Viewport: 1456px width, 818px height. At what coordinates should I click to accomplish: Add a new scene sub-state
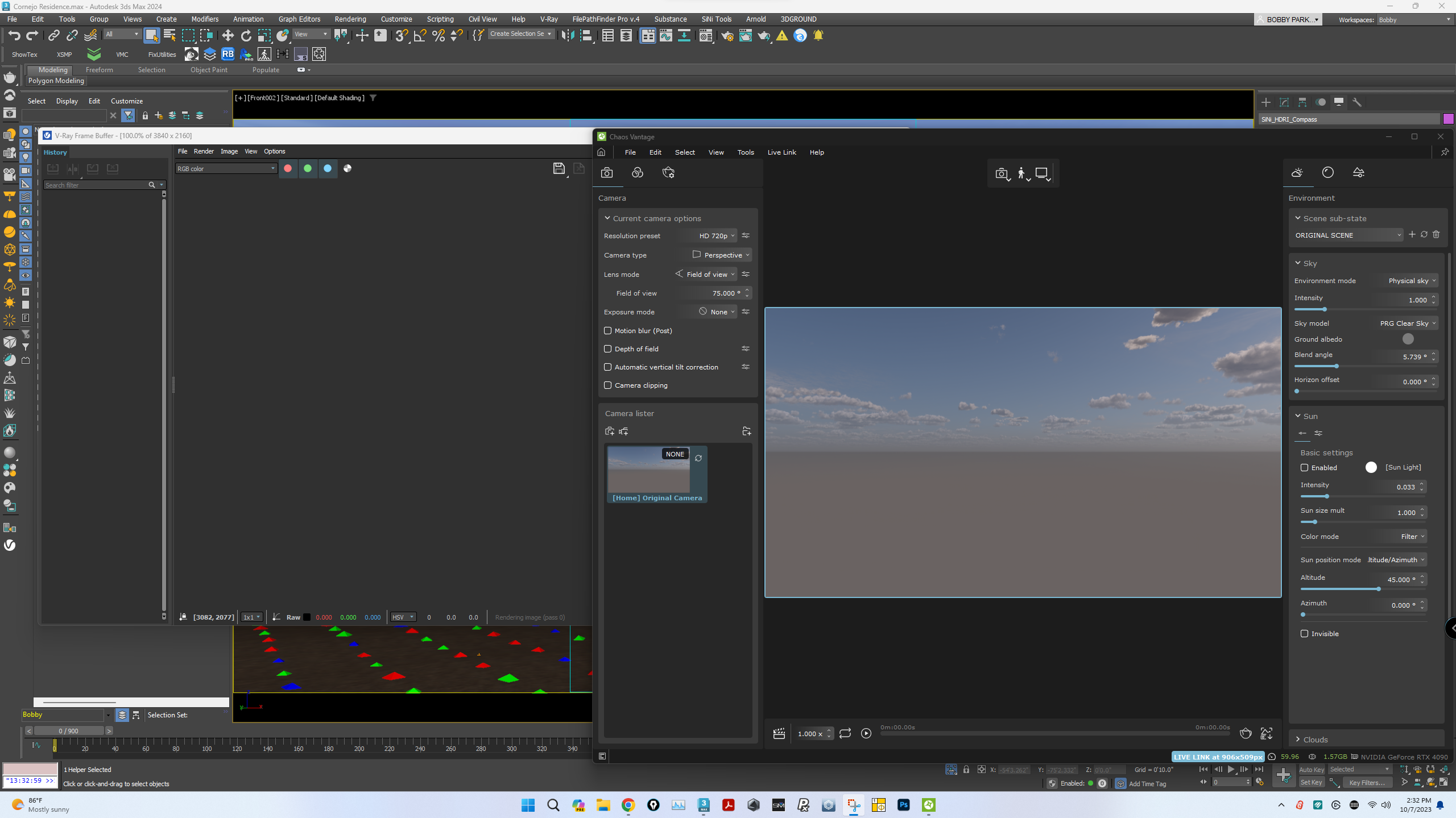click(x=1412, y=235)
